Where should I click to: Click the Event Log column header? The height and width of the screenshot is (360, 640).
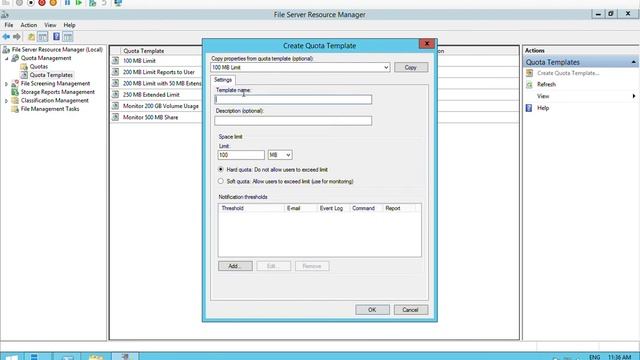333,208
